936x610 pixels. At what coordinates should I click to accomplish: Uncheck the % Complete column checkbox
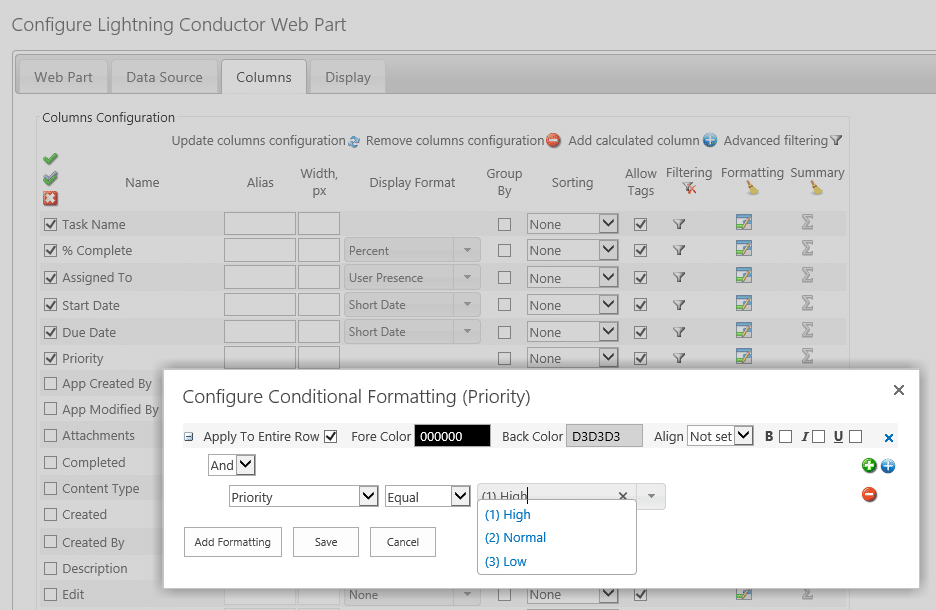click(50, 251)
